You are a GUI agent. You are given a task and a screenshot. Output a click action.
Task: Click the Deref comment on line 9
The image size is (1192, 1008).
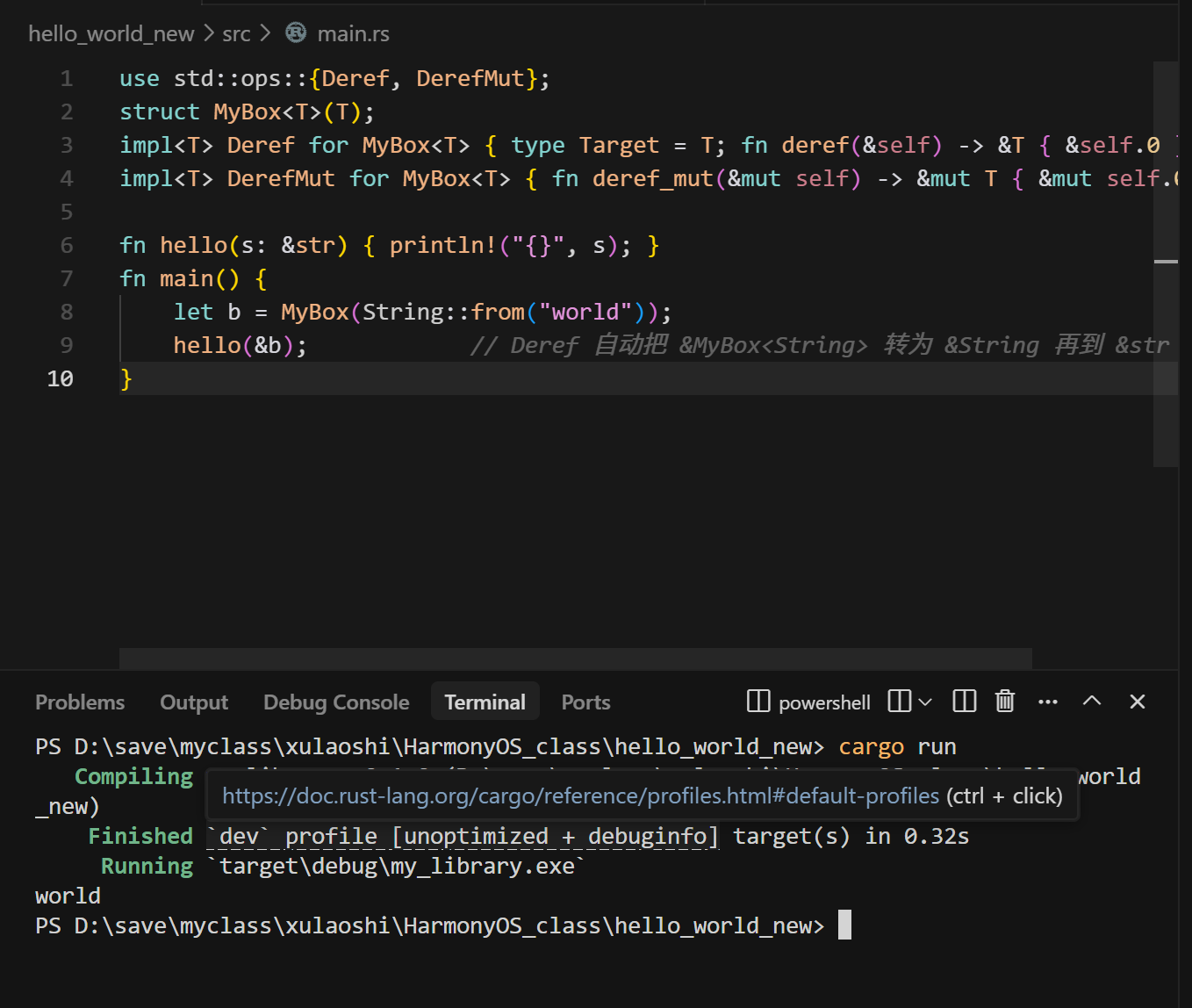coord(820,346)
